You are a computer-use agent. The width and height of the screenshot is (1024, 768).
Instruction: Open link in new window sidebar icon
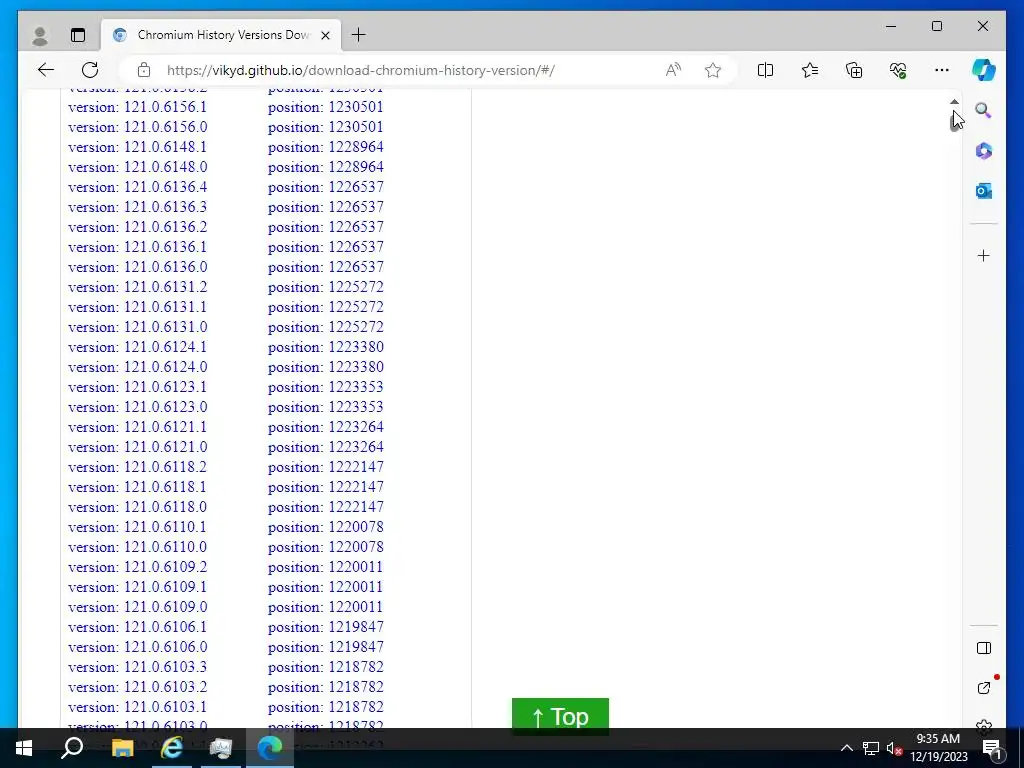(x=984, y=688)
